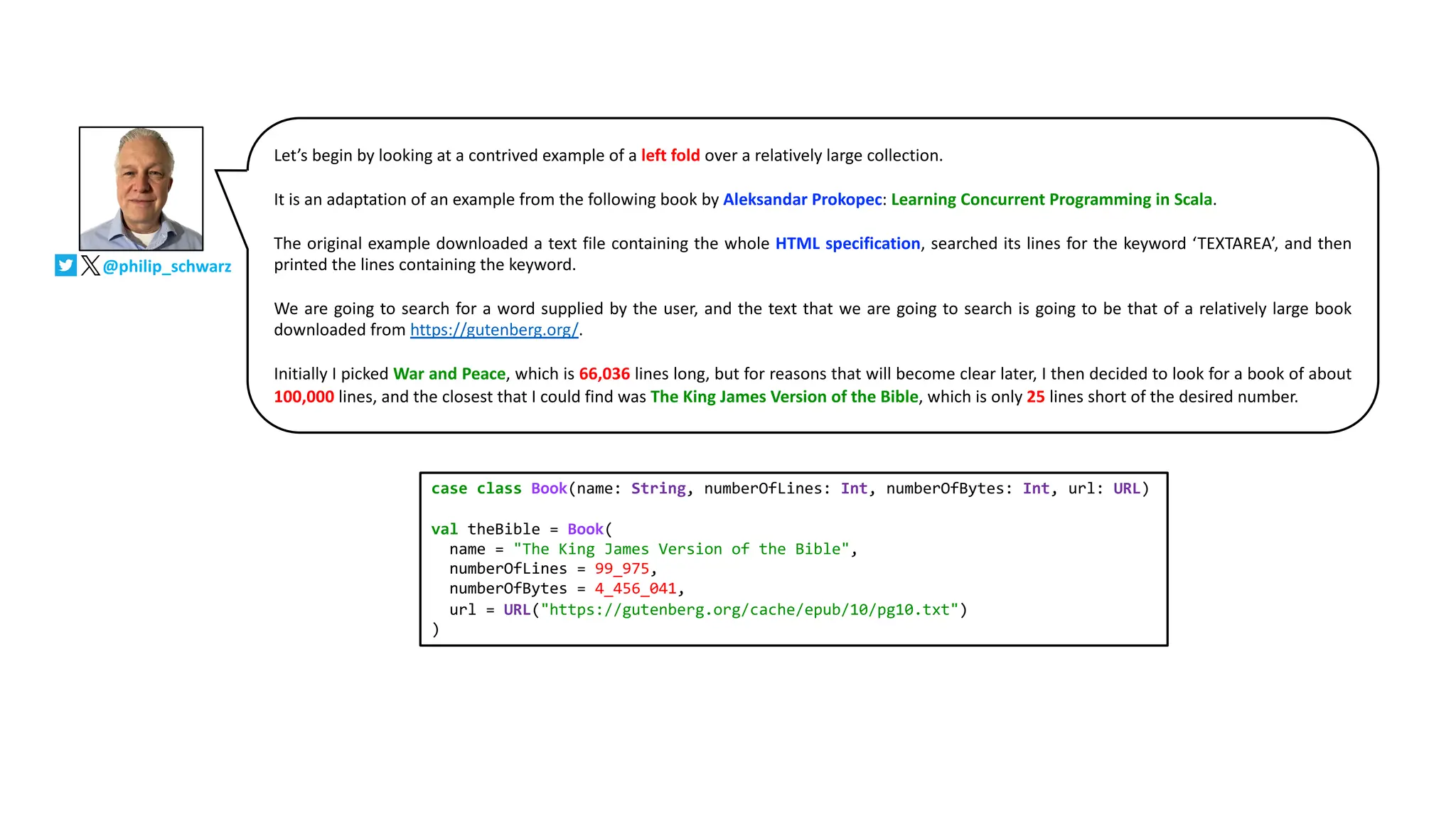The height and width of the screenshot is (819, 1456).
Task: Click the presenter's portrait photo
Action: (141, 188)
